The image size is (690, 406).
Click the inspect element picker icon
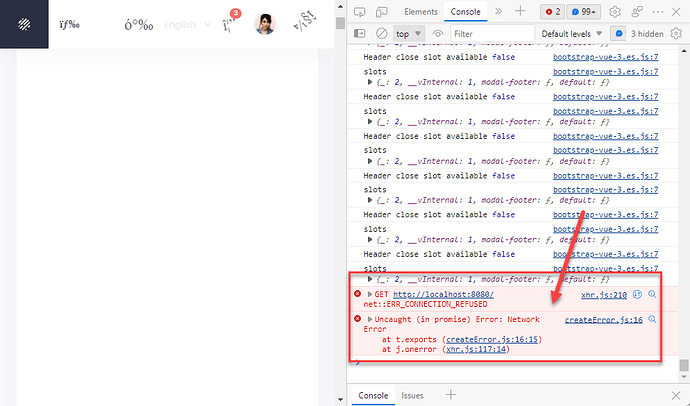361,11
